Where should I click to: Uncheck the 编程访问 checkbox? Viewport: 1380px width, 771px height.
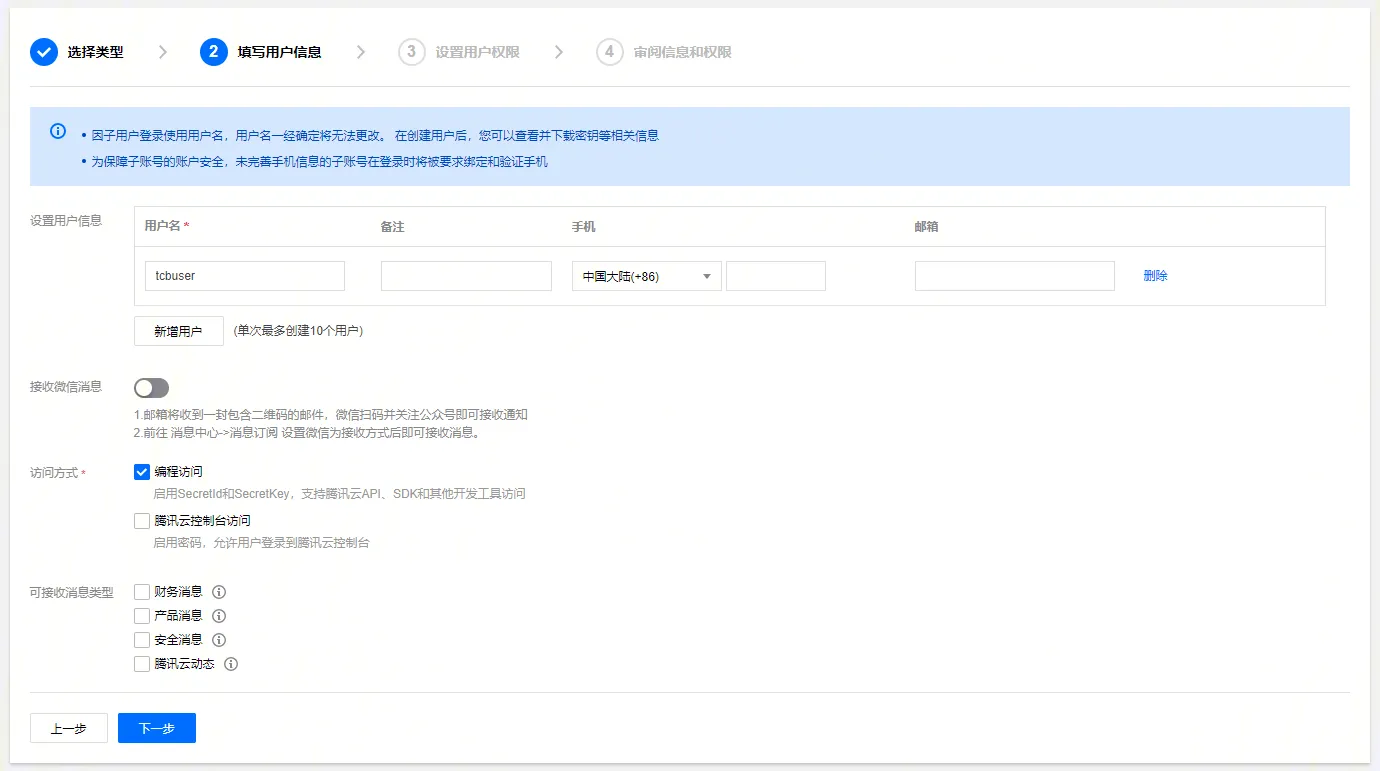coord(142,472)
